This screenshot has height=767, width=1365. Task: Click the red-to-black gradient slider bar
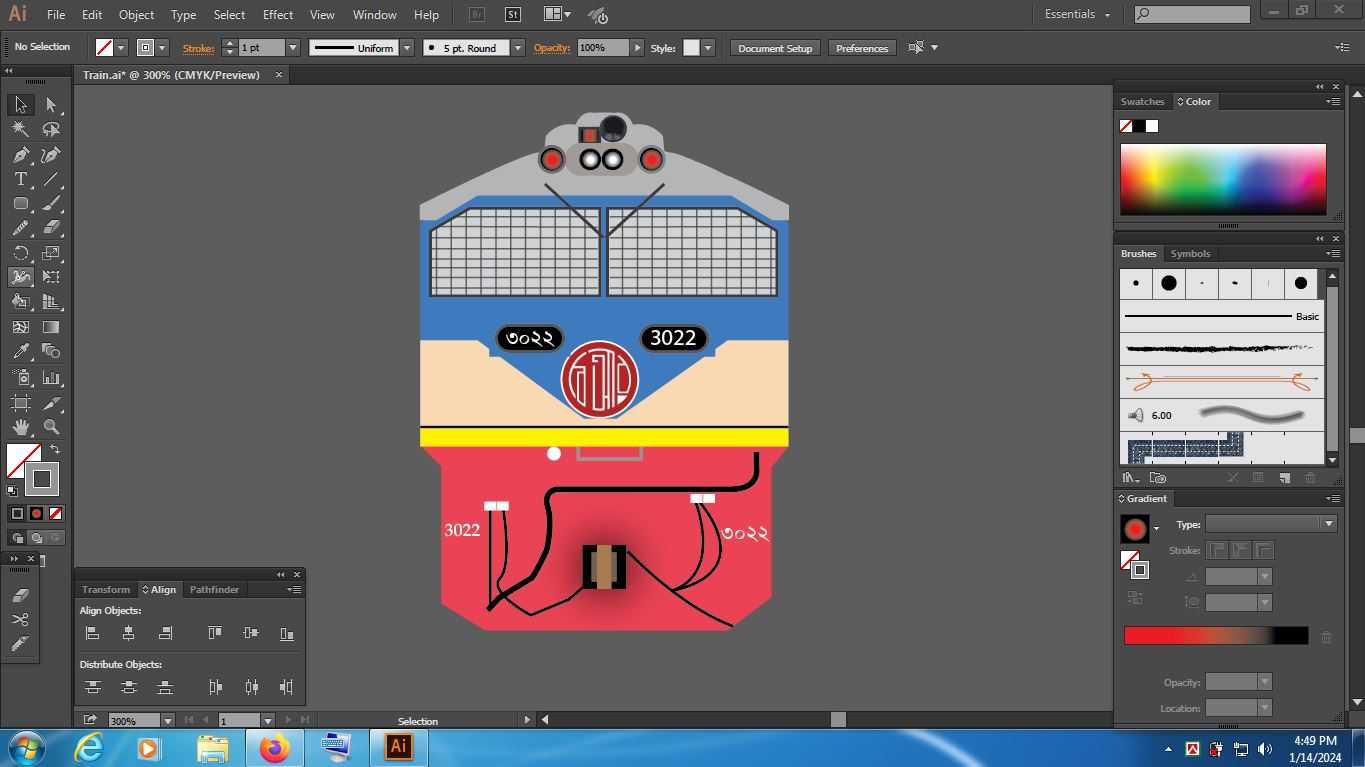click(x=1216, y=635)
